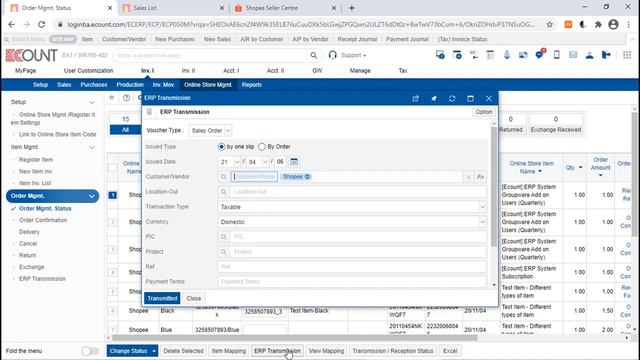Click the Option button in the dialog
The height and width of the screenshot is (360, 640).
tap(484, 112)
